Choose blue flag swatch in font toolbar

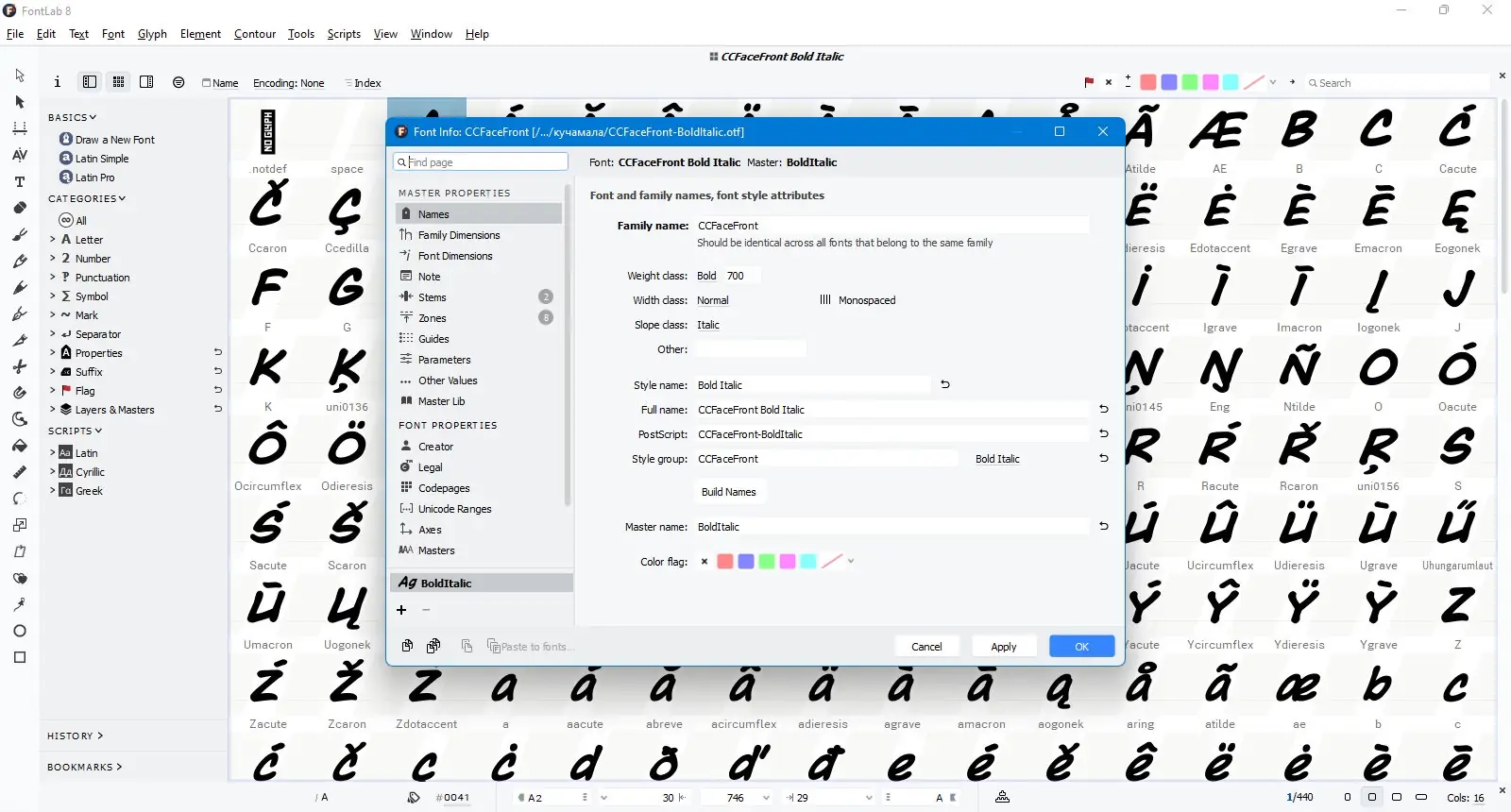[x=1169, y=82]
